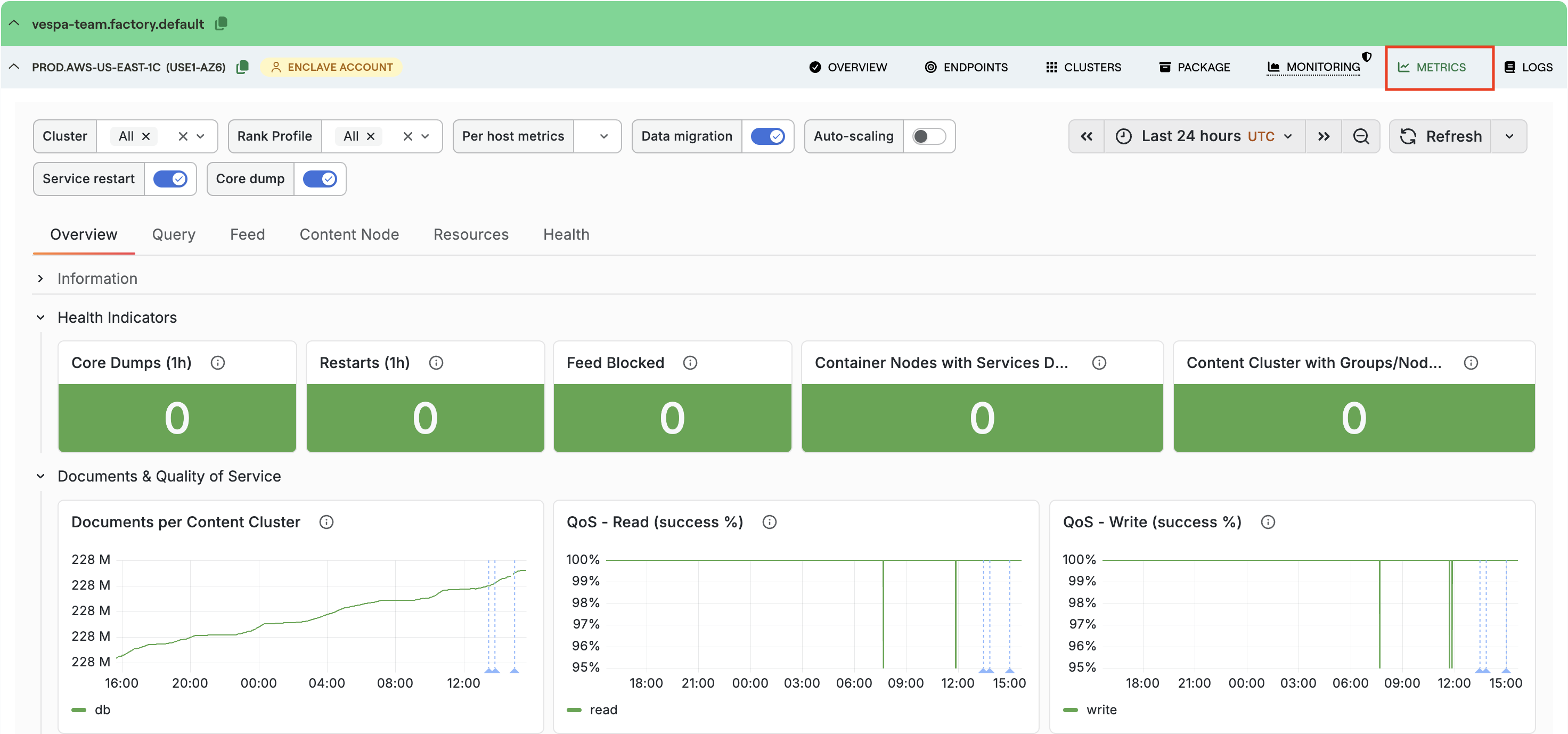The height and width of the screenshot is (734, 1568).
Task: Enable the Auto-scaling toggle
Action: (929, 136)
